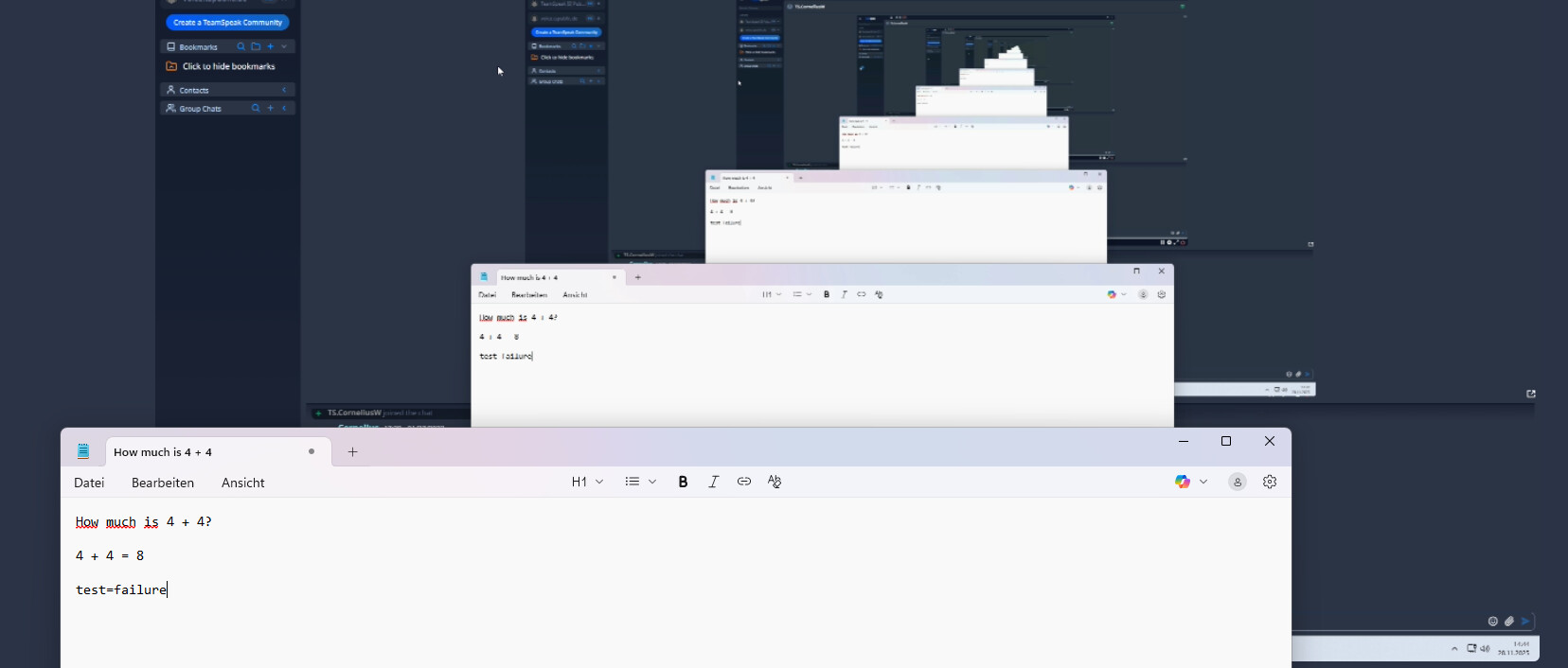The image size is (1568, 668).
Task: Open the Bearbeiten menu
Action: [x=163, y=483]
